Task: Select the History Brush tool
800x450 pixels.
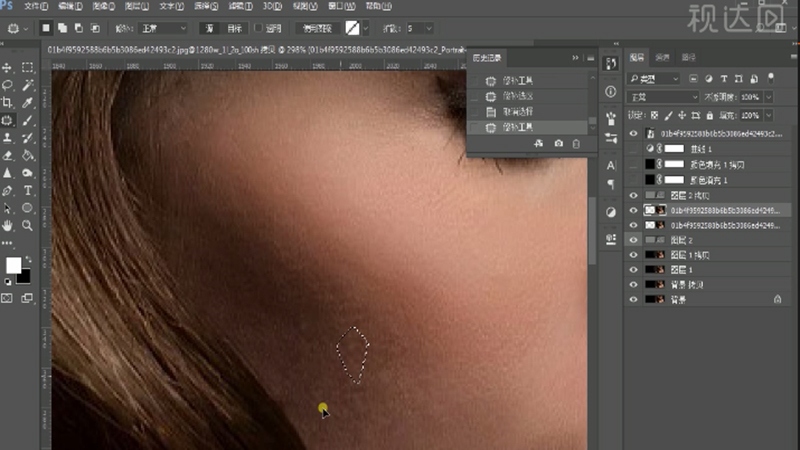Action: tap(28, 138)
